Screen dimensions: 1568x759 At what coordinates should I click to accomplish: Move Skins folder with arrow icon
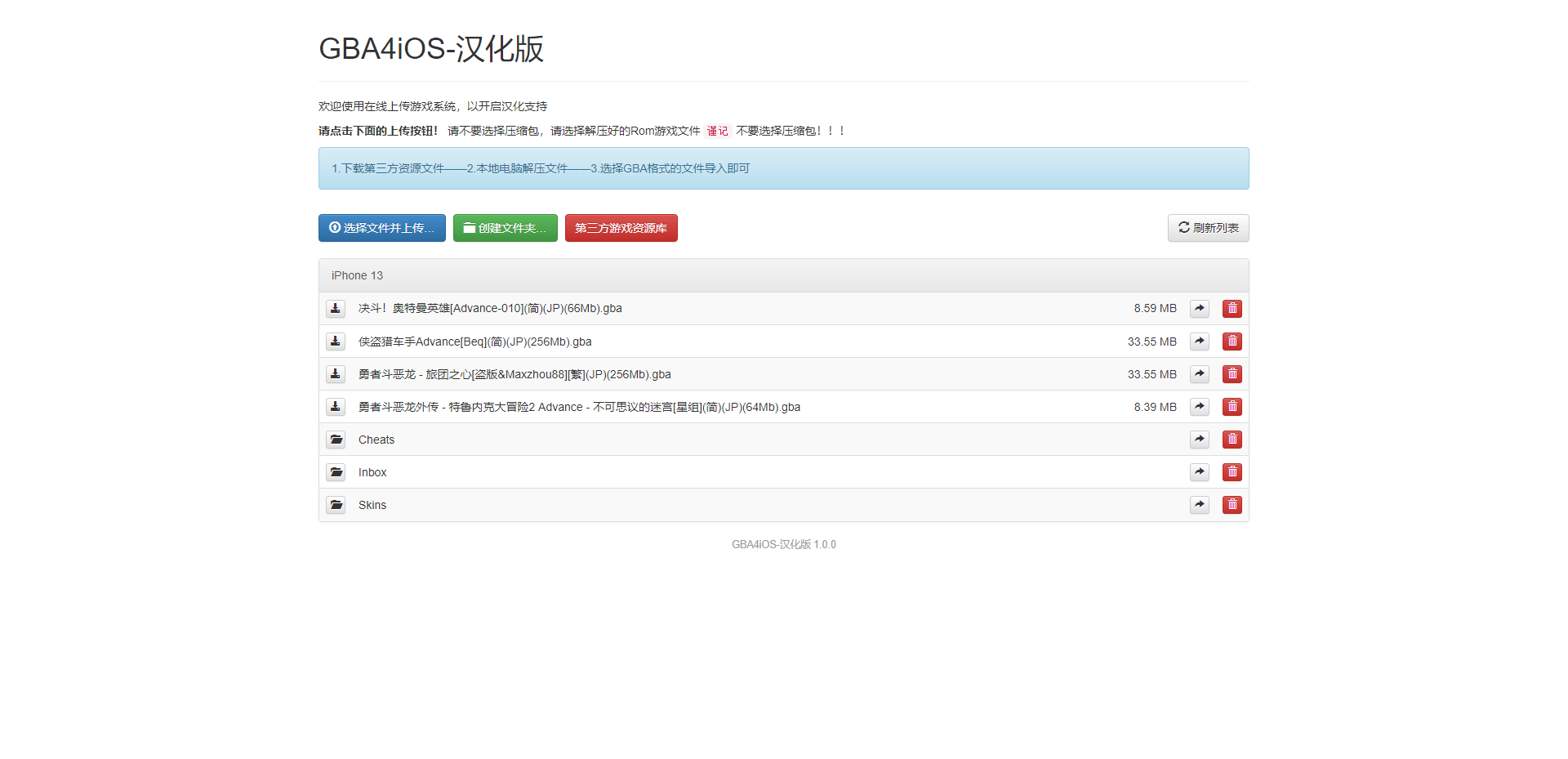coord(1200,504)
